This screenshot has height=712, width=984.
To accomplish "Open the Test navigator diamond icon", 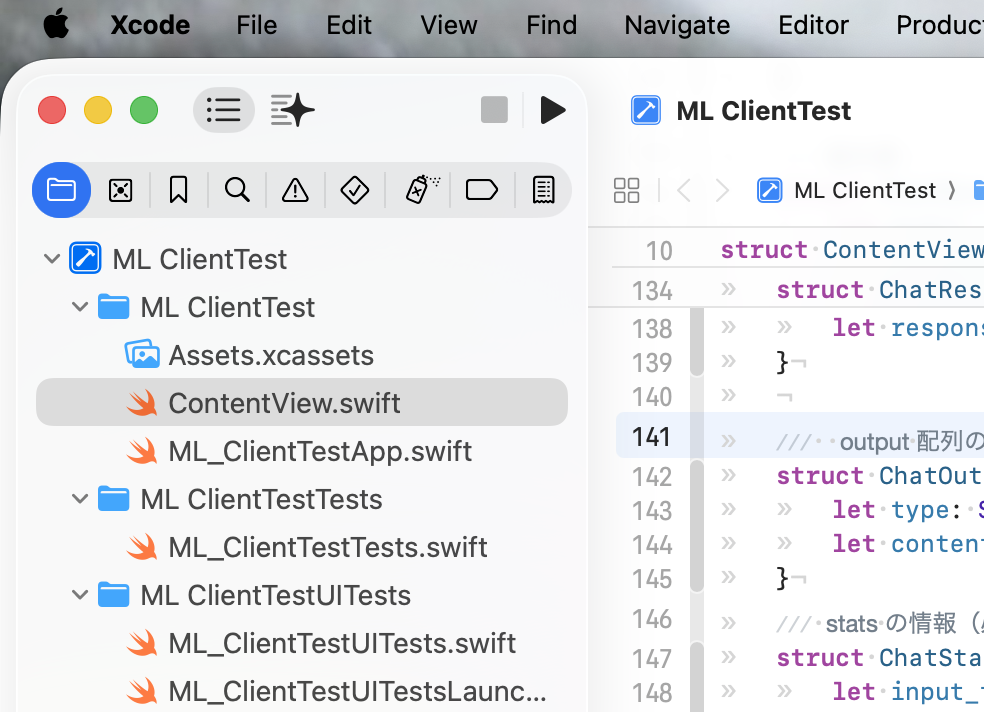I will [x=355, y=190].
